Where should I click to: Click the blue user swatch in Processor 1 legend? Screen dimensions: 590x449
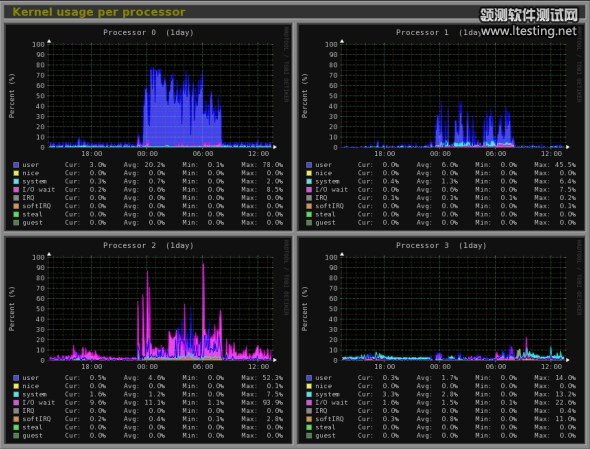pyautogui.click(x=309, y=165)
